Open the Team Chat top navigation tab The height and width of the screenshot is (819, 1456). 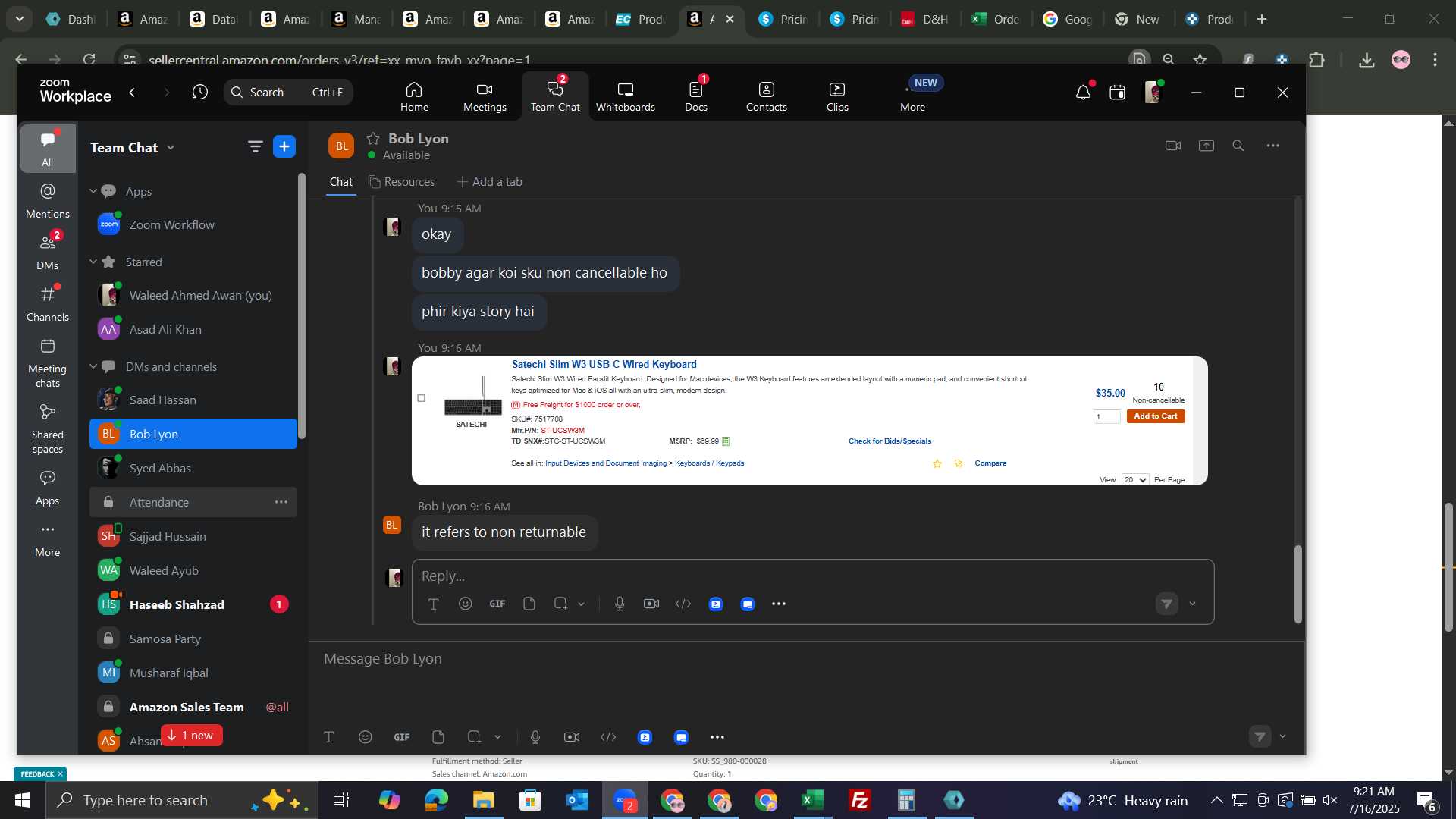pos(555,96)
